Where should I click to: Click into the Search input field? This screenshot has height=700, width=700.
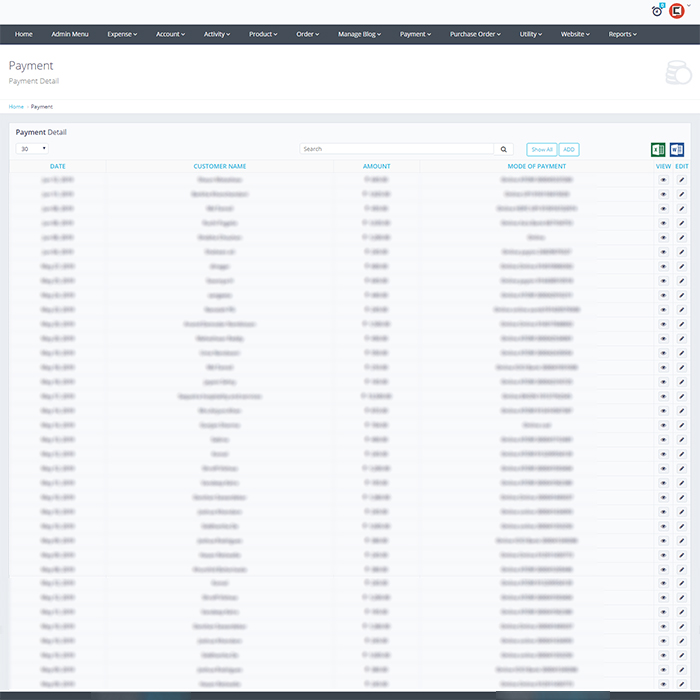tap(397, 149)
